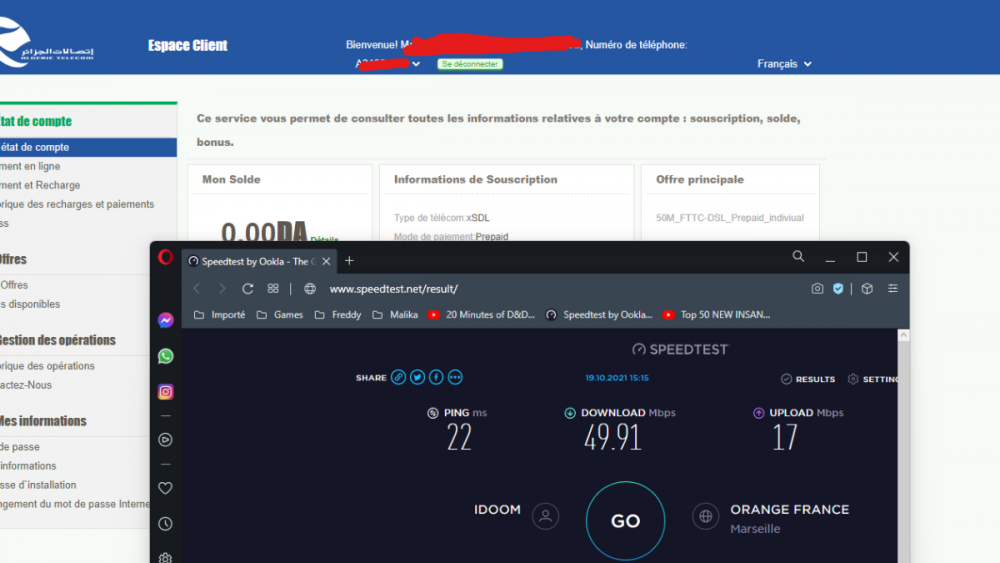
Task: Expand the Français language dropdown
Action: coord(784,64)
